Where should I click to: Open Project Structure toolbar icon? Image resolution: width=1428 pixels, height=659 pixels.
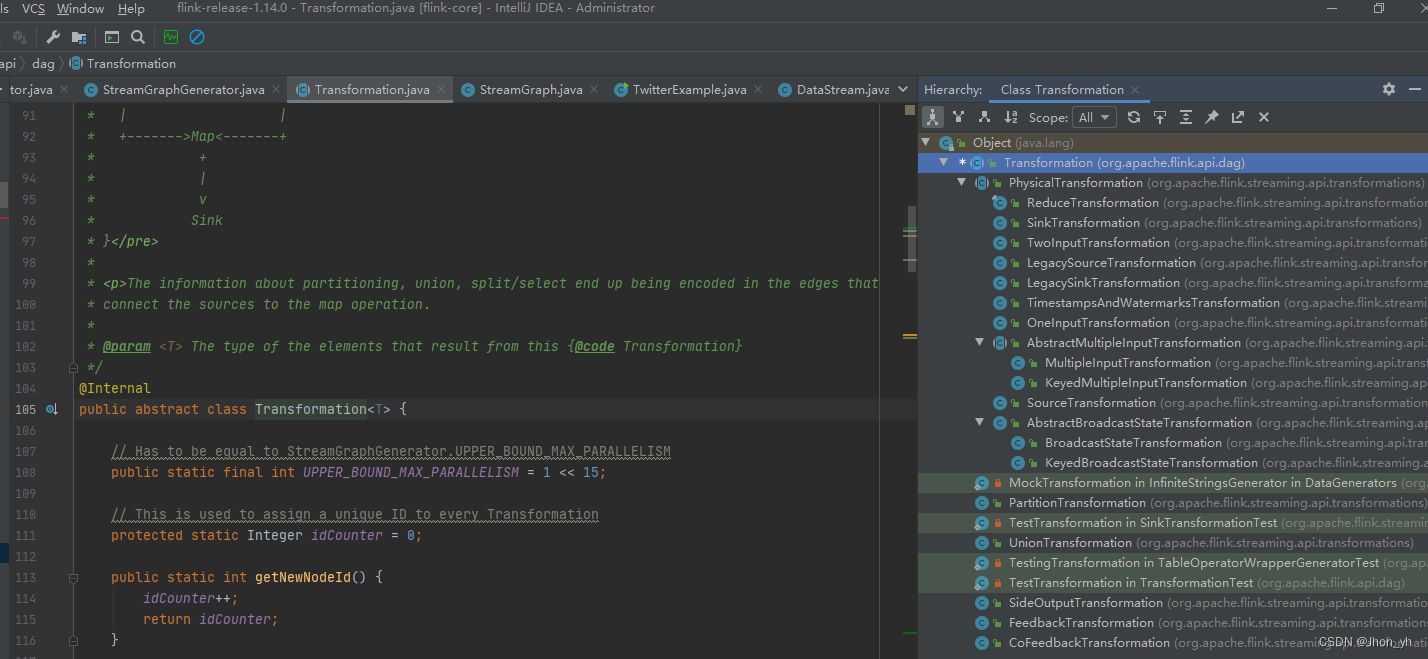78,37
